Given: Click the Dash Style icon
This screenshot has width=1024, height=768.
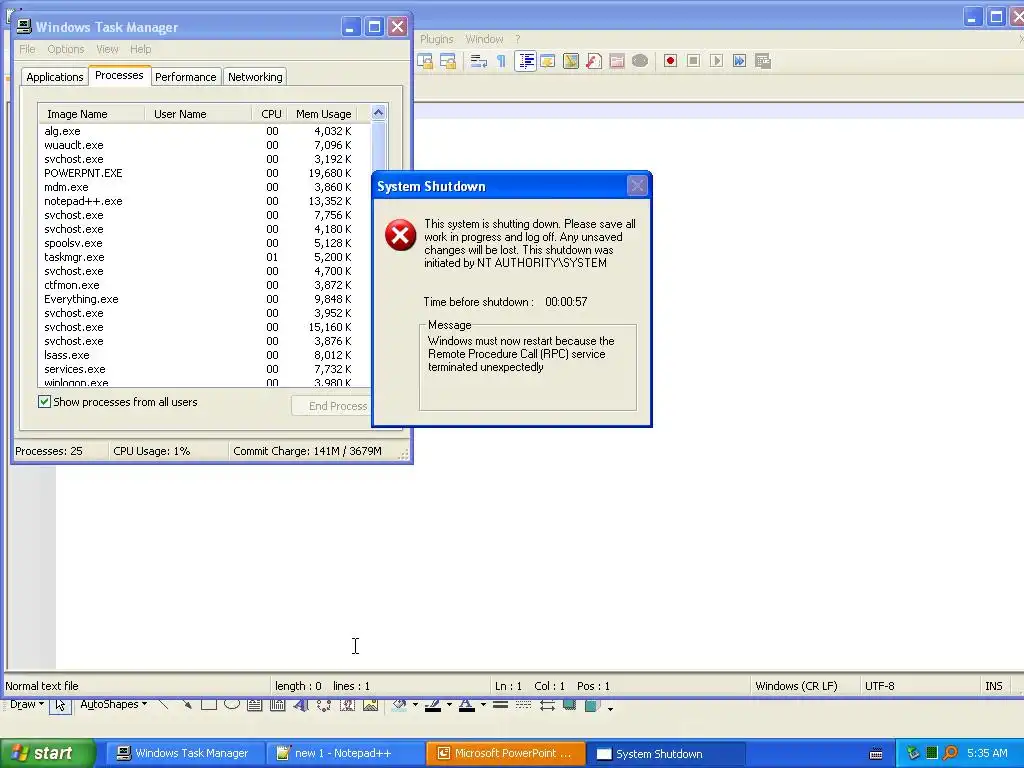Looking at the screenshot, I should pyautogui.click(x=523, y=705).
